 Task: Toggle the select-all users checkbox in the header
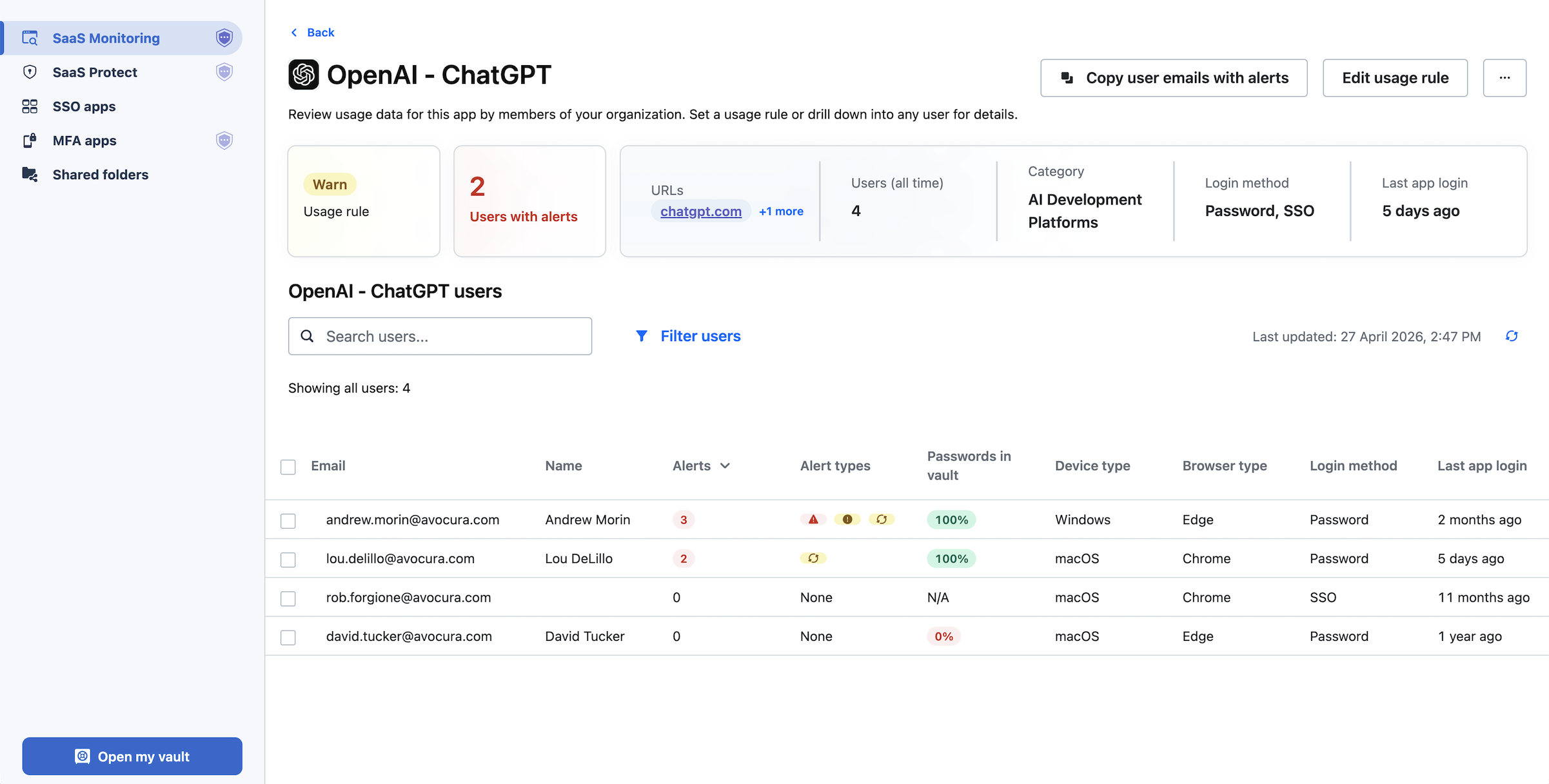pos(288,467)
